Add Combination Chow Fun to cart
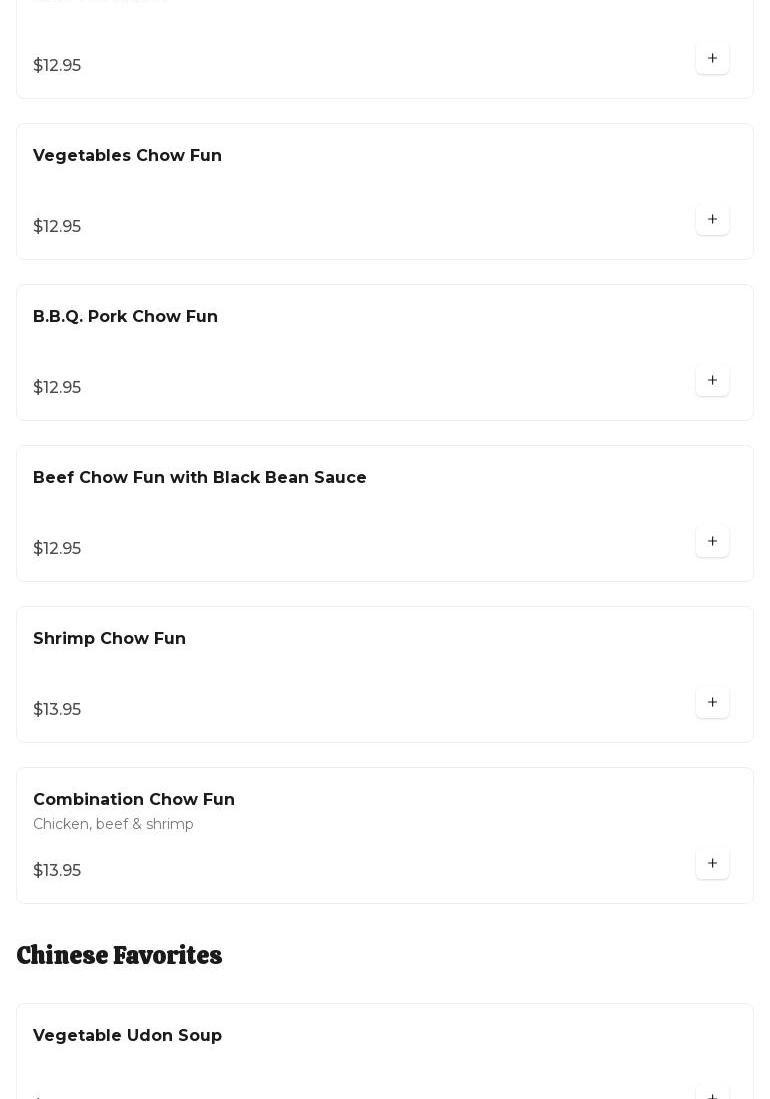This screenshot has width=770, height=1099. (712, 864)
